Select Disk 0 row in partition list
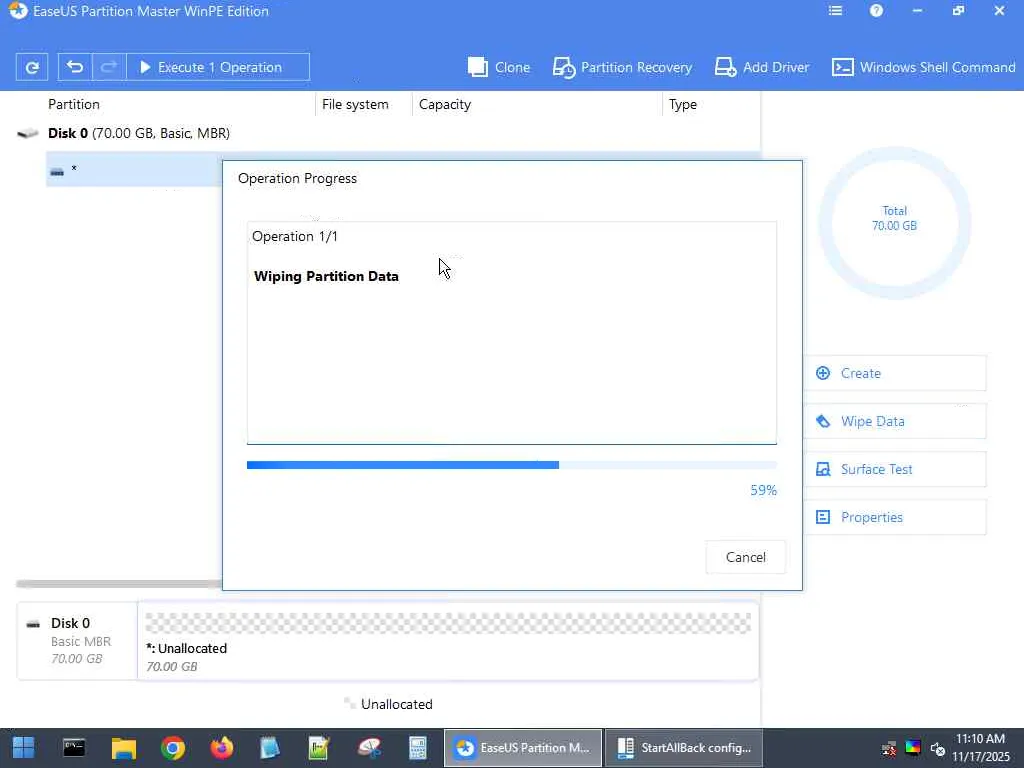1024x768 pixels. pos(388,133)
